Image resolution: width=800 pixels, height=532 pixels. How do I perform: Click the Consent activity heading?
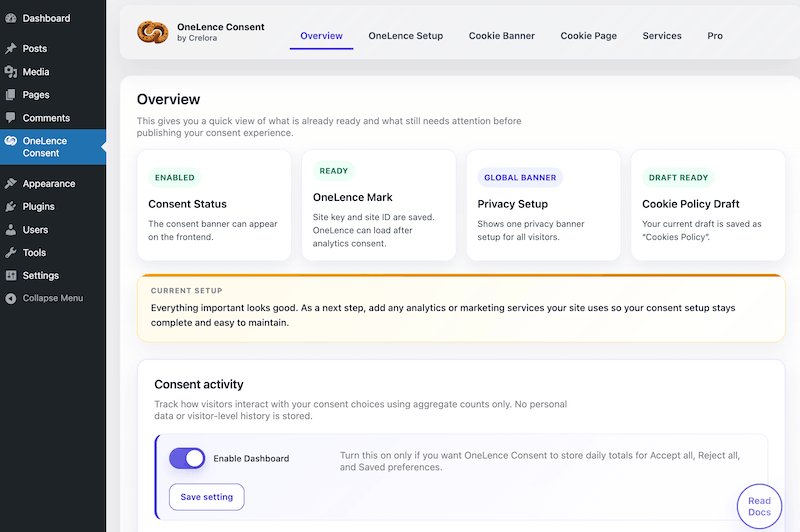pos(198,384)
